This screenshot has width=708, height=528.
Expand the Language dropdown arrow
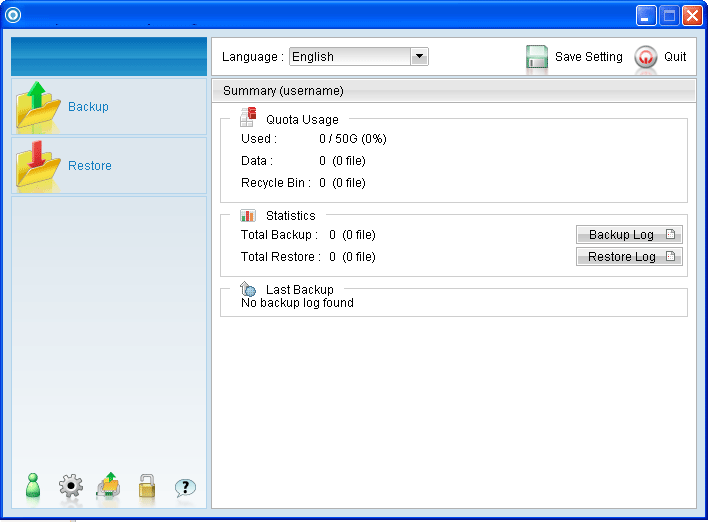419,57
